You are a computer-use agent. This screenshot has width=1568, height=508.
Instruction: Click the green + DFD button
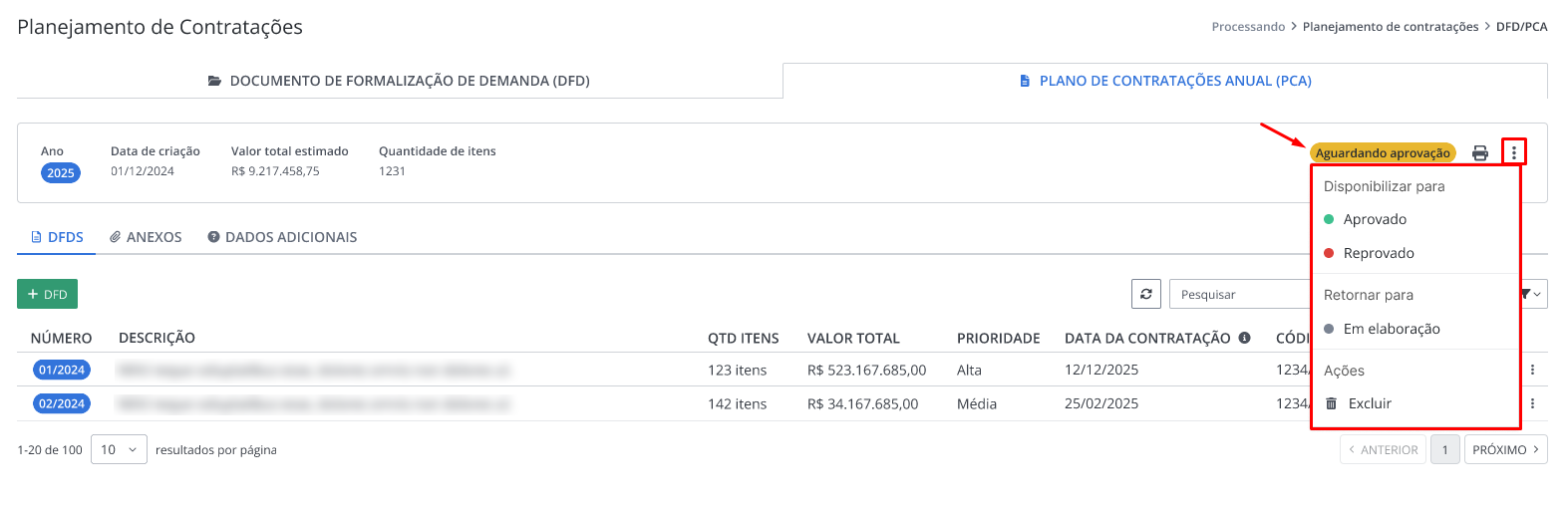click(47, 294)
